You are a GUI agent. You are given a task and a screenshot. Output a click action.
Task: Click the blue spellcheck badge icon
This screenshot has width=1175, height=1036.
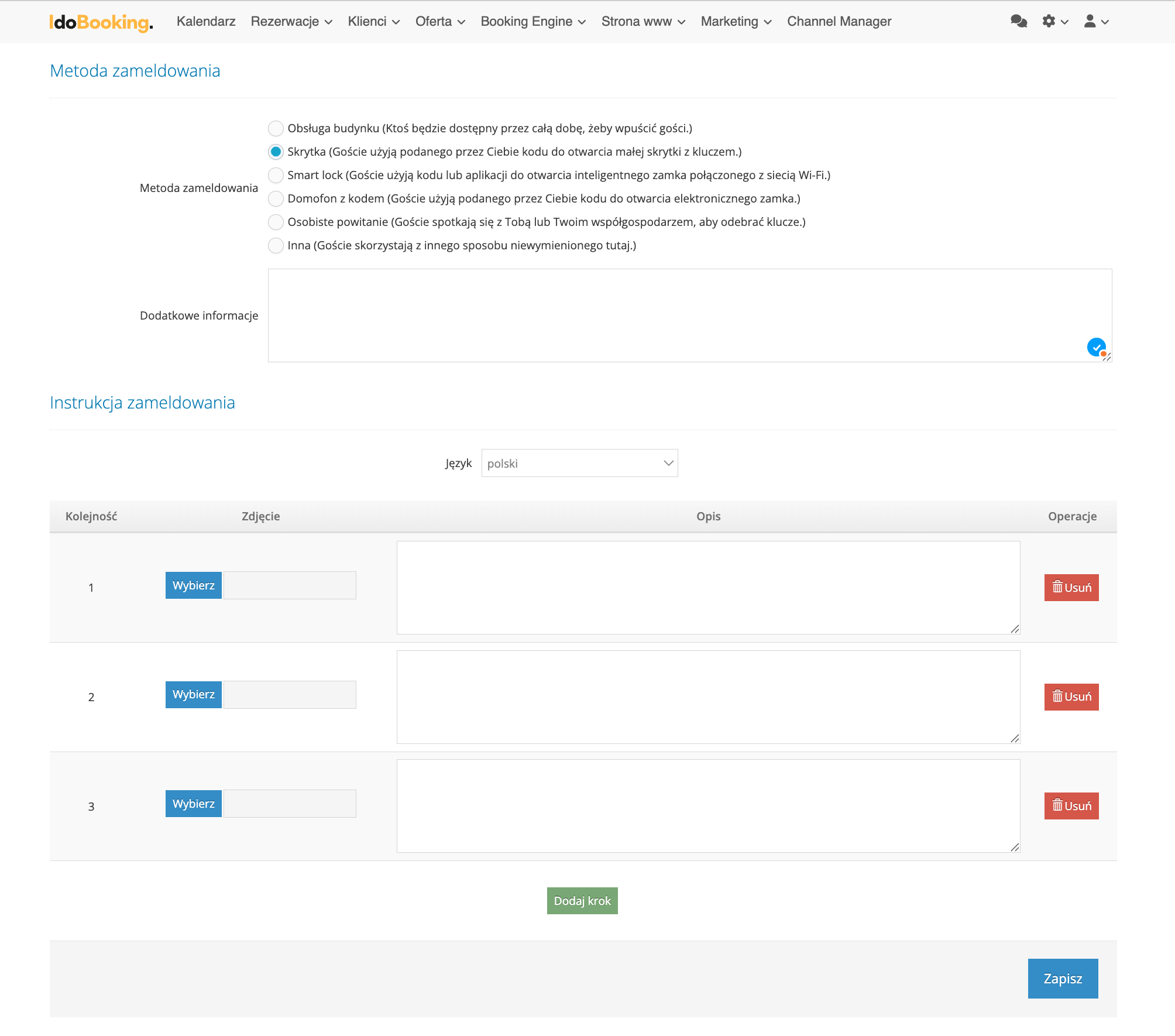(x=1096, y=347)
